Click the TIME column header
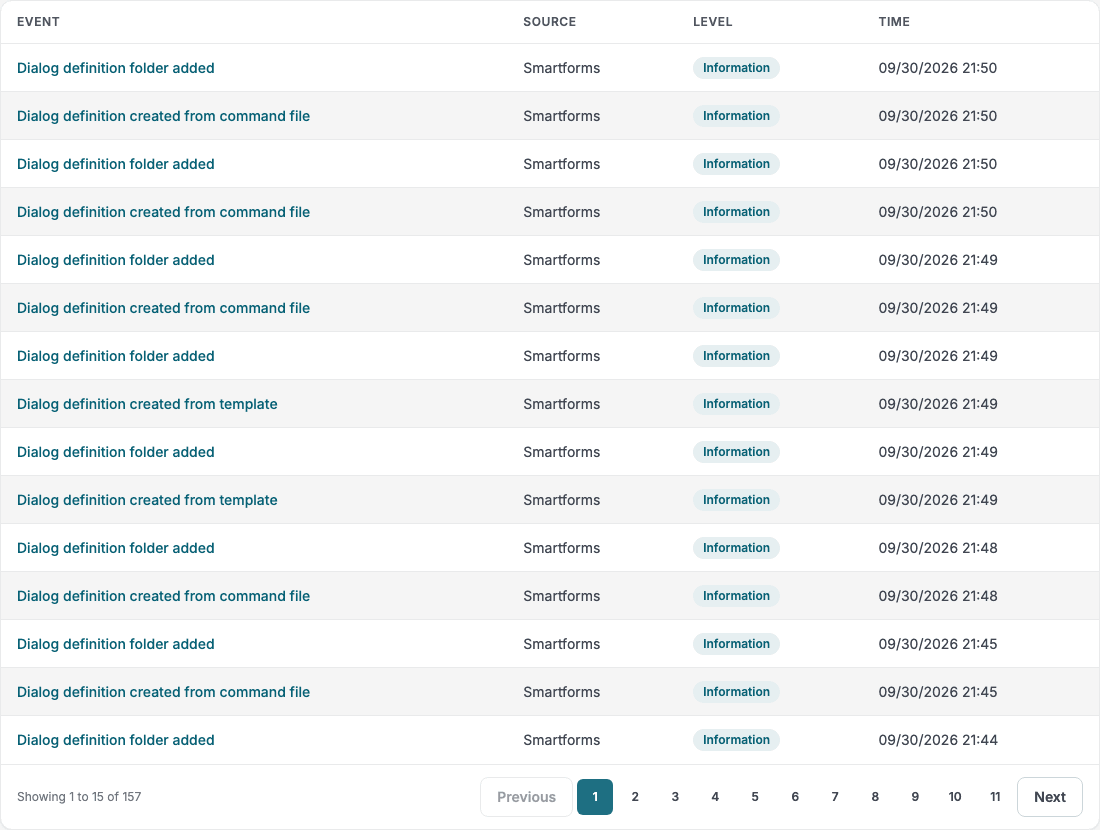Image resolution: width=1100 pixels, height=830 pixels. (x=894, y=22)
